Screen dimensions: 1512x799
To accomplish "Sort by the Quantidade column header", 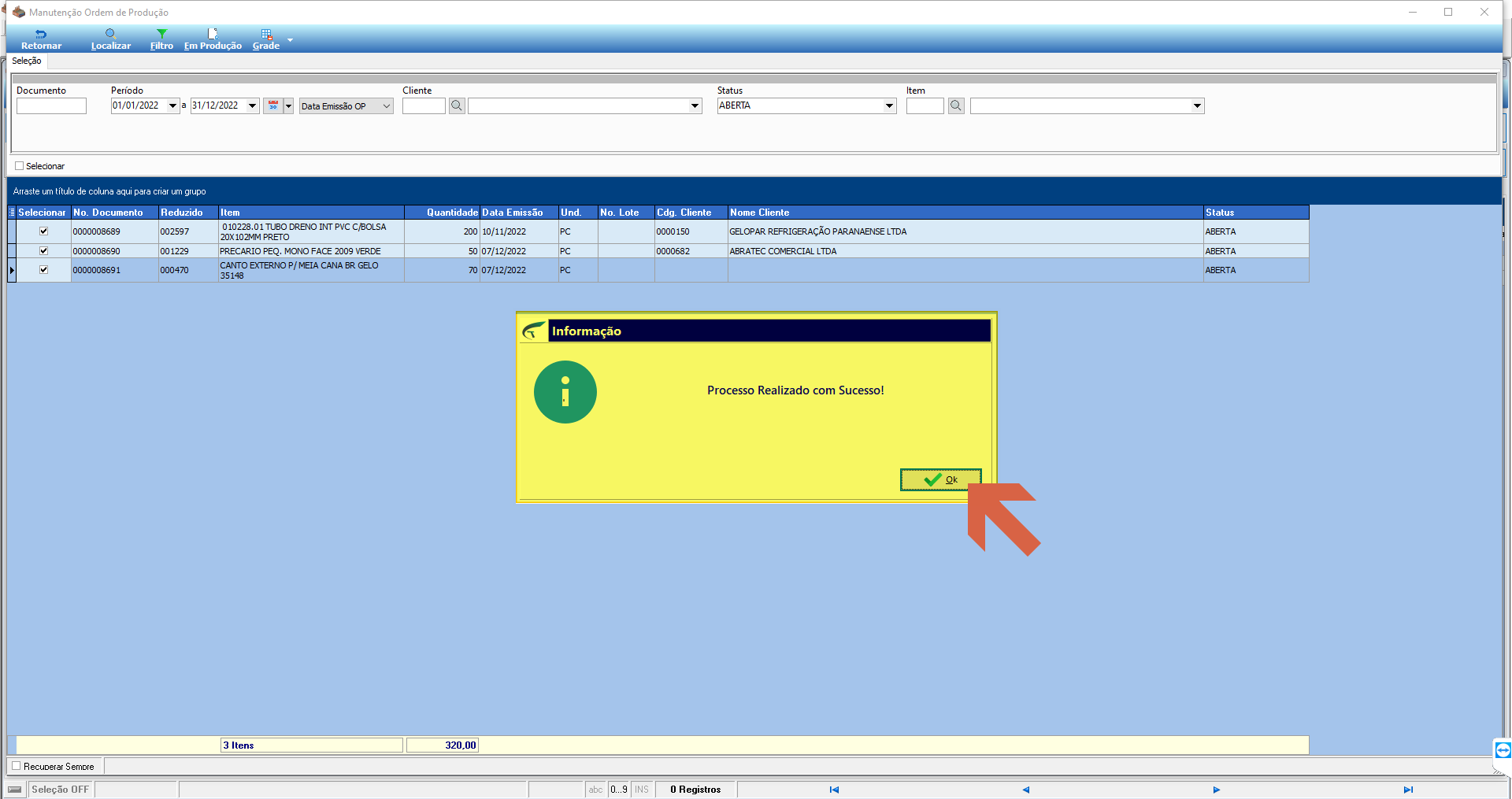I will point(442,213).
